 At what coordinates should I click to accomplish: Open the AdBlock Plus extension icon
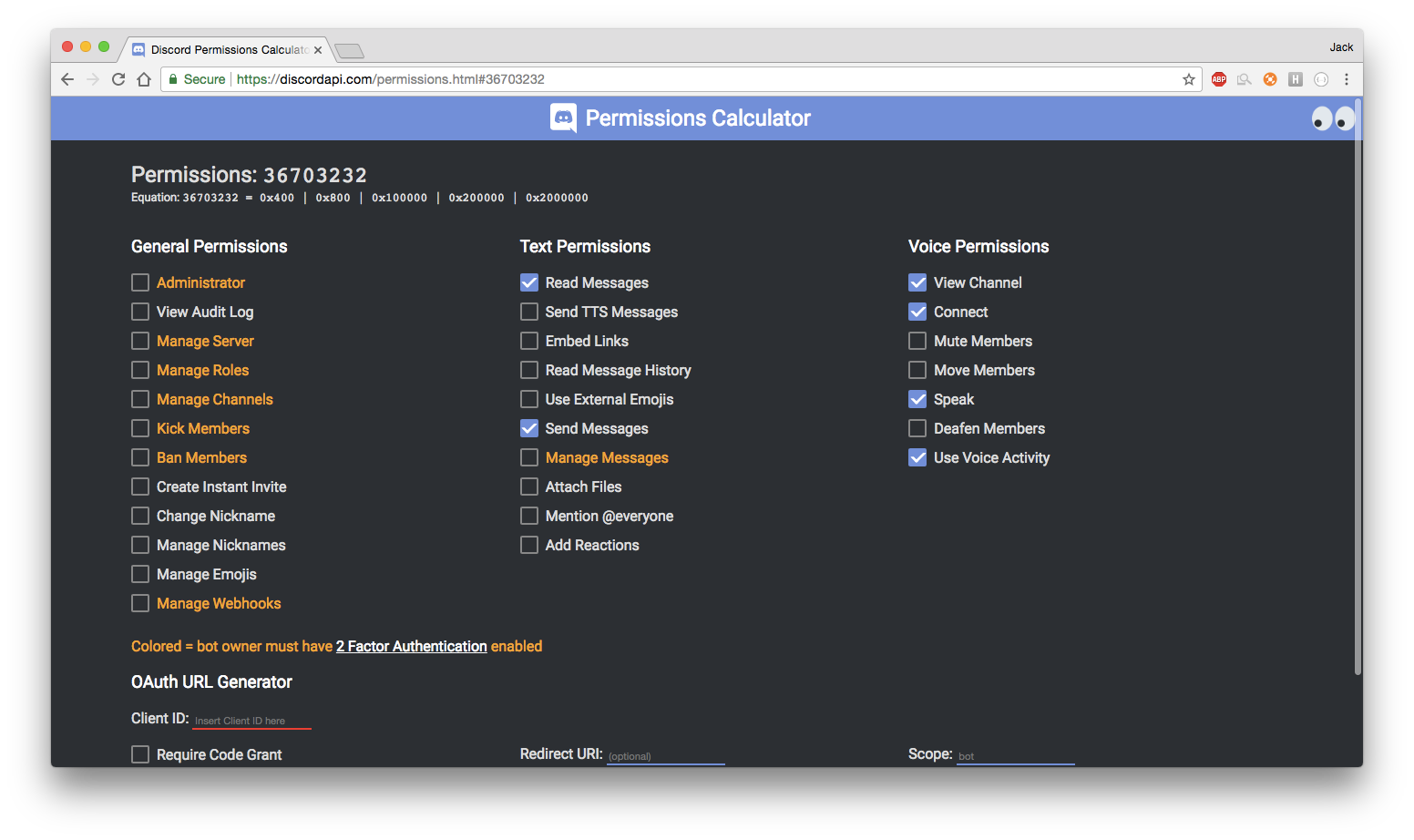click(1219, 79)
